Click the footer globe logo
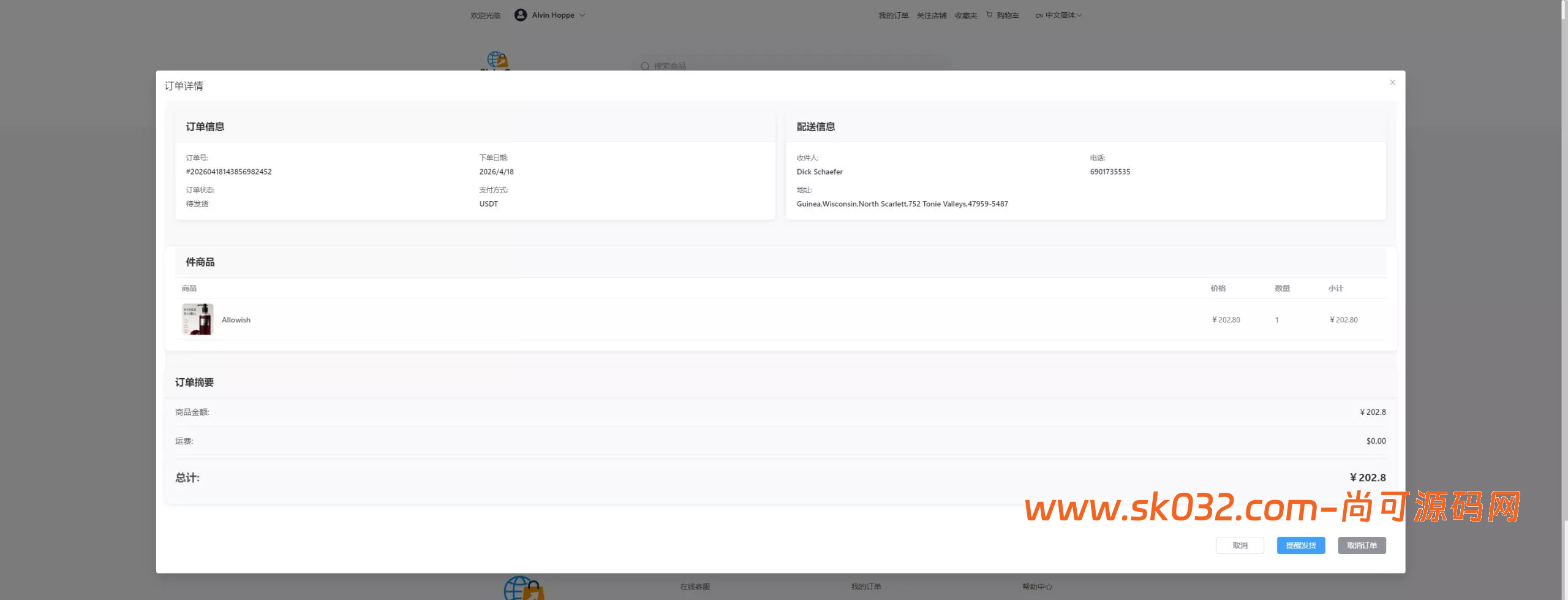Viewport: 1568px width, 600px height. (524, 588)
